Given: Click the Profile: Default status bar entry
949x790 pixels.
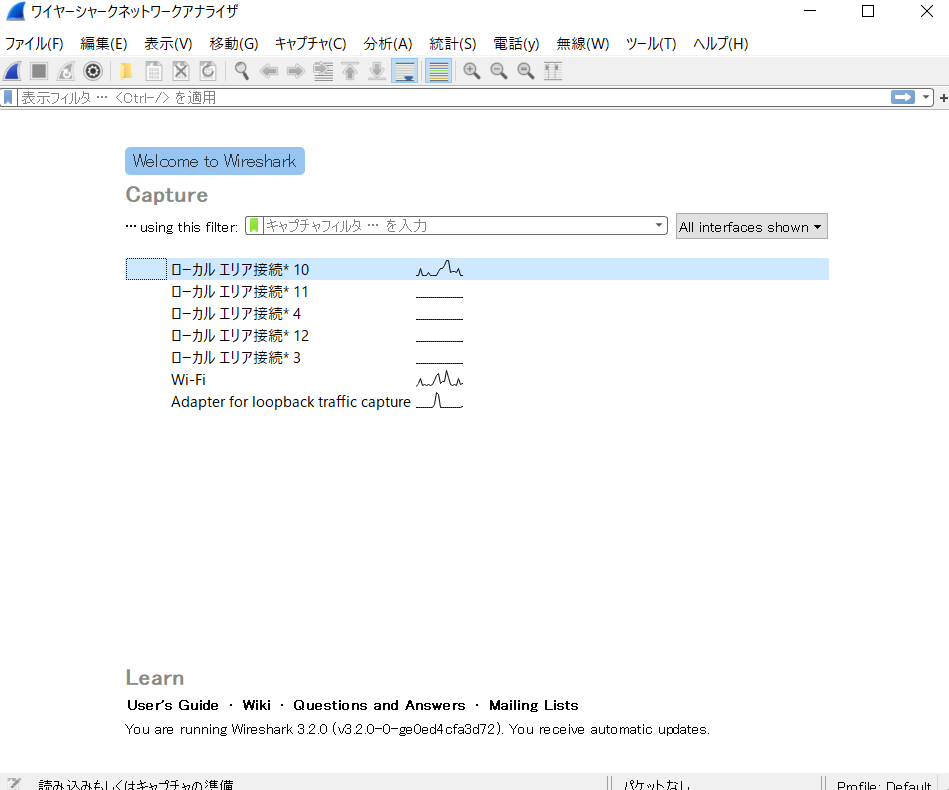Looking at the screenshot, I should (x=884, y=785).
